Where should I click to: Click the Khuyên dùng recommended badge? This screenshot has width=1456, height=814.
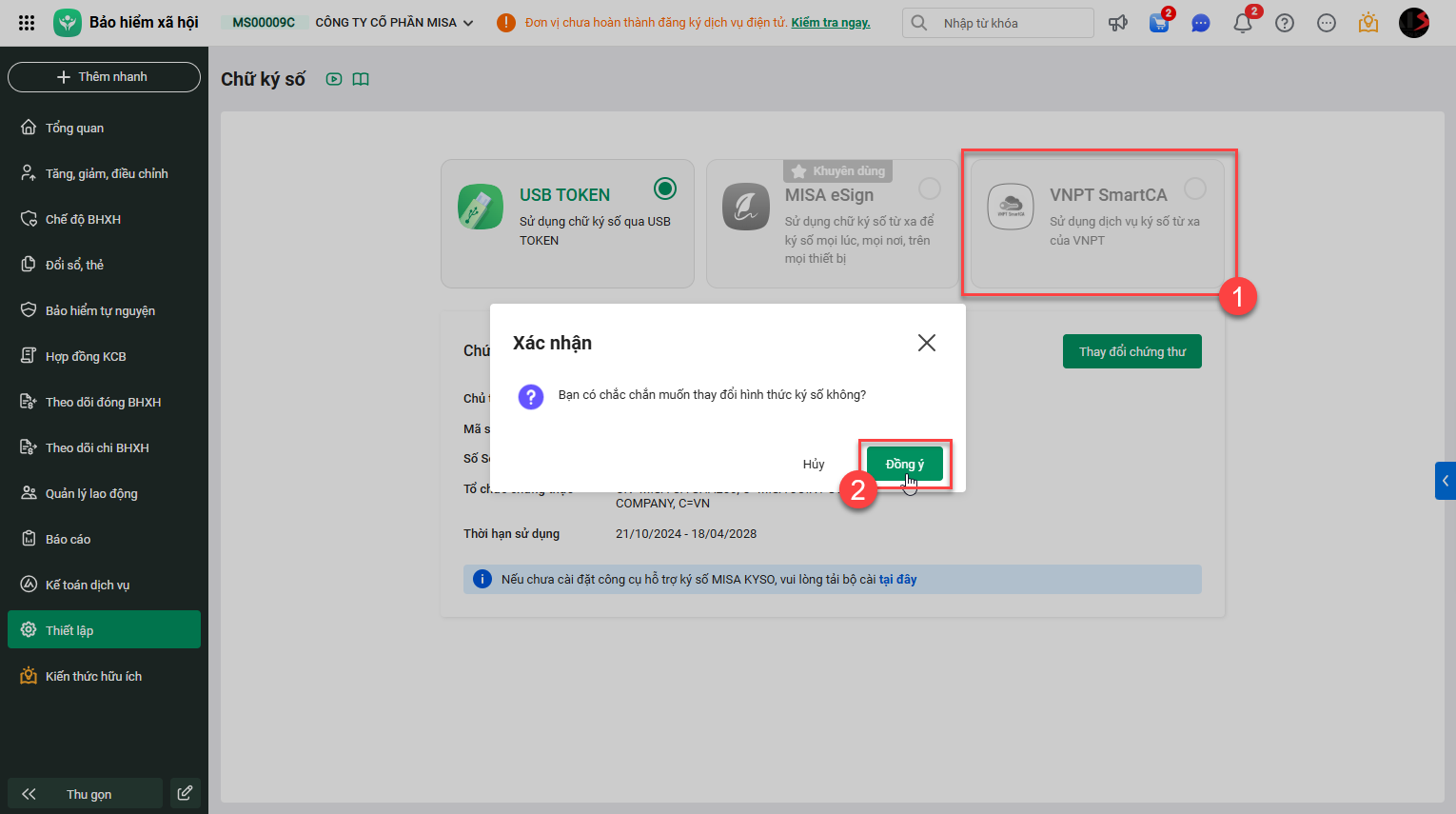837,171
